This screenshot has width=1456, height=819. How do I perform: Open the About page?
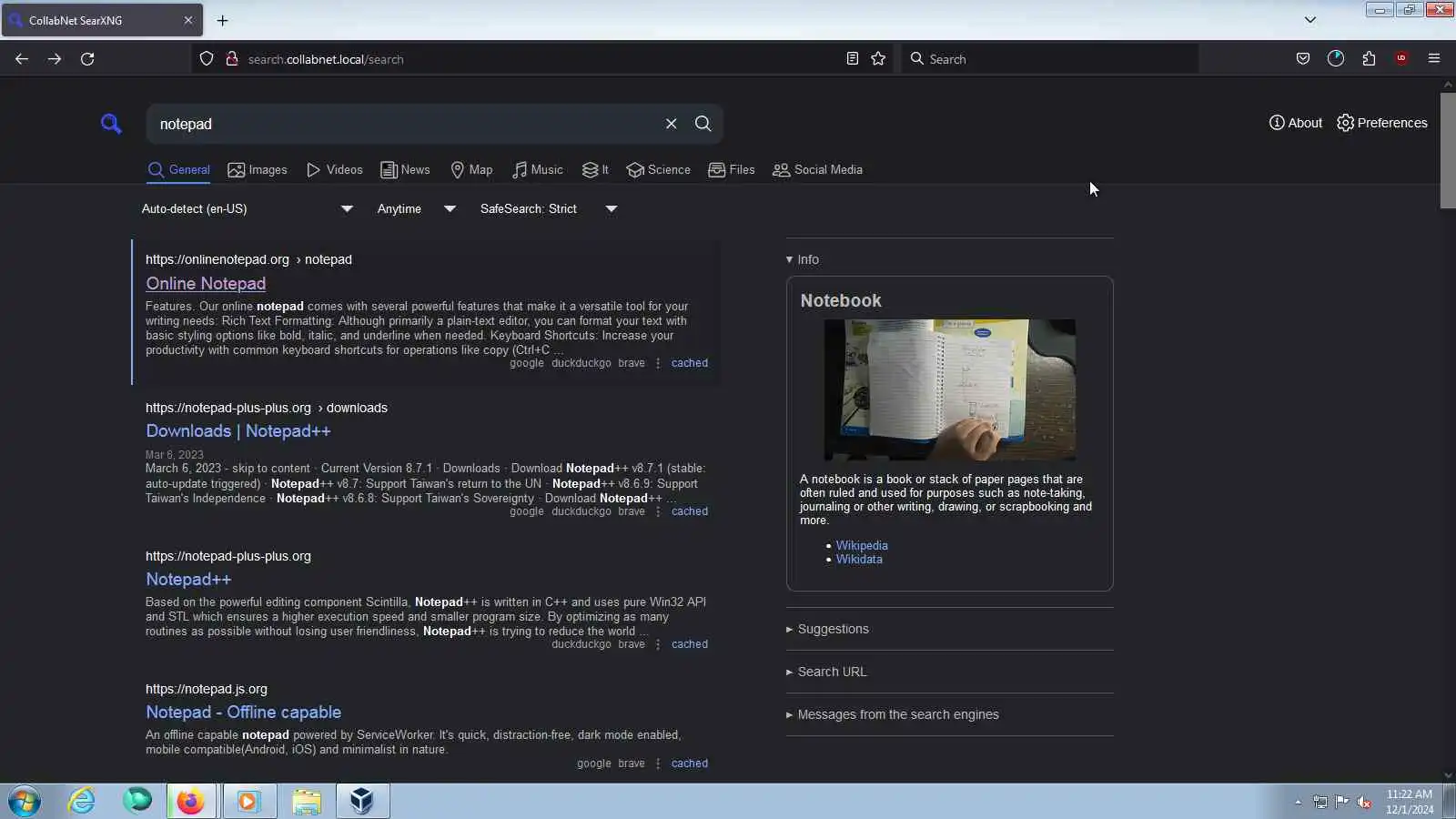pos(1296,123)
